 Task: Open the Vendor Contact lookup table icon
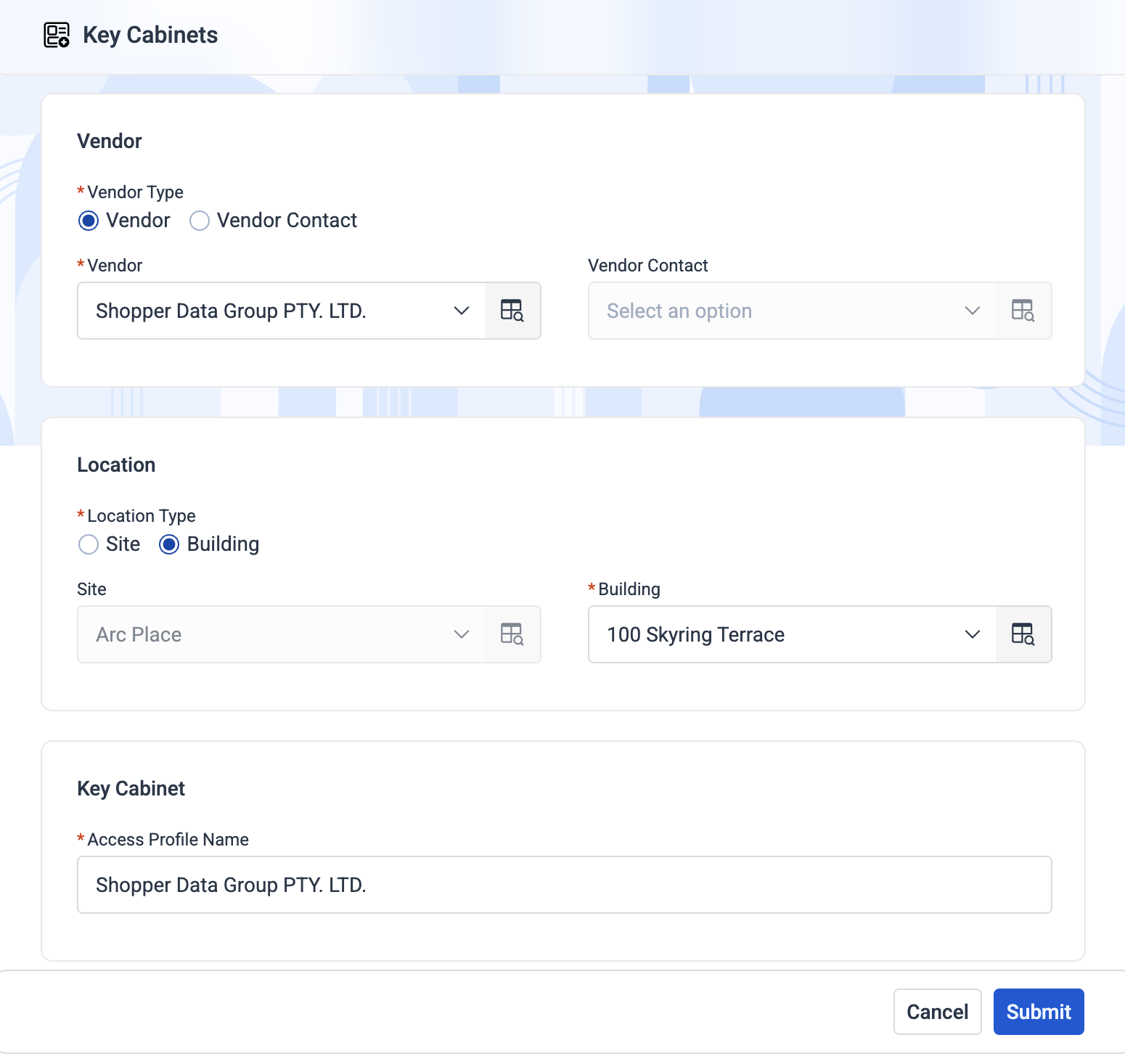click(x=1023, y=311)
